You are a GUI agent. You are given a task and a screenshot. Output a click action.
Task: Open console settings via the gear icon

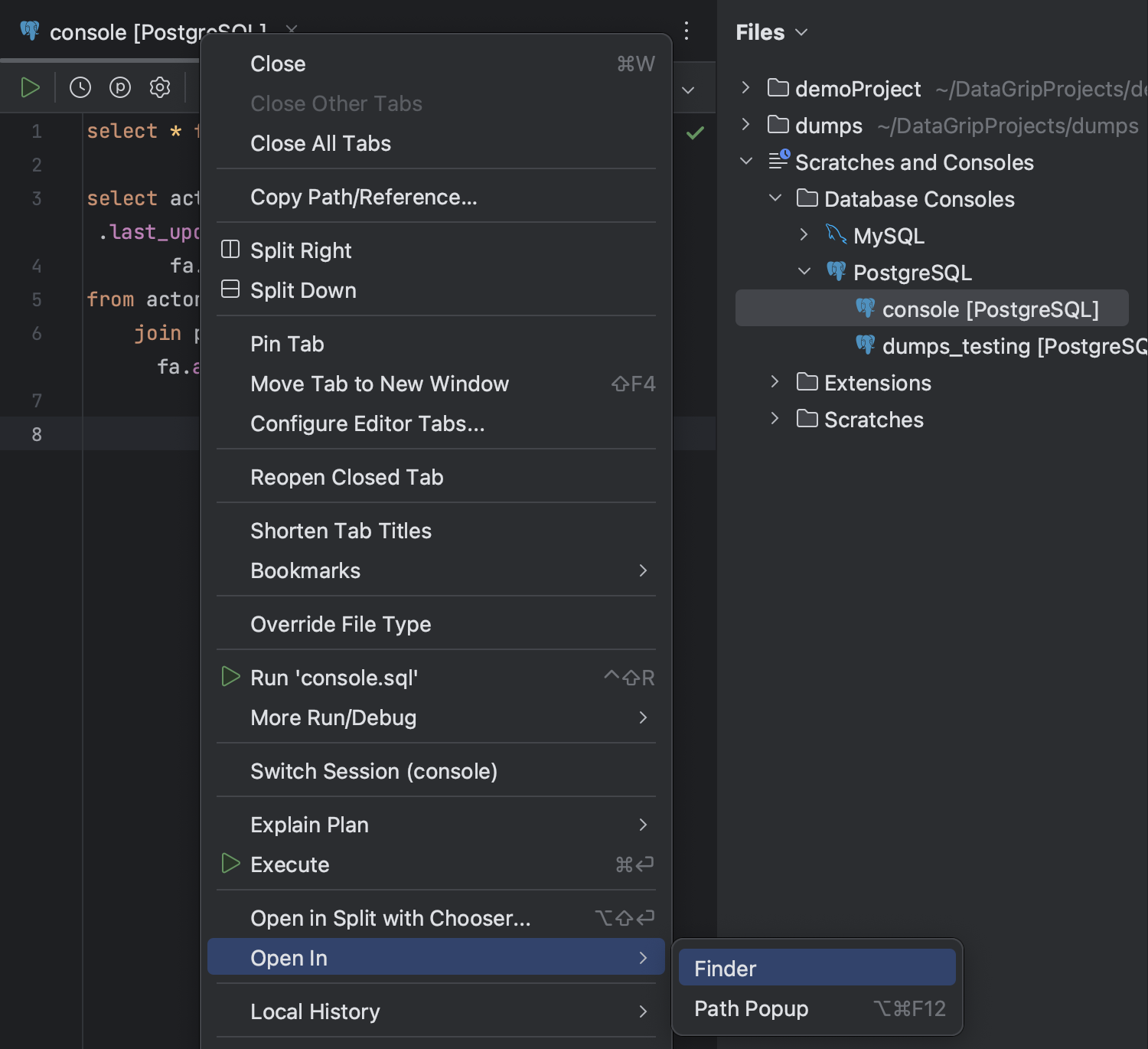pyautogui.click(x=160, y=87)
